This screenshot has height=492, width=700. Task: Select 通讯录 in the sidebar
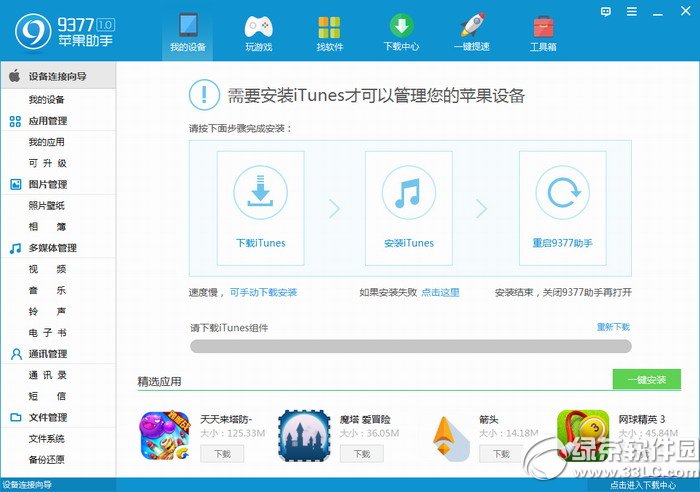[47, 375]
